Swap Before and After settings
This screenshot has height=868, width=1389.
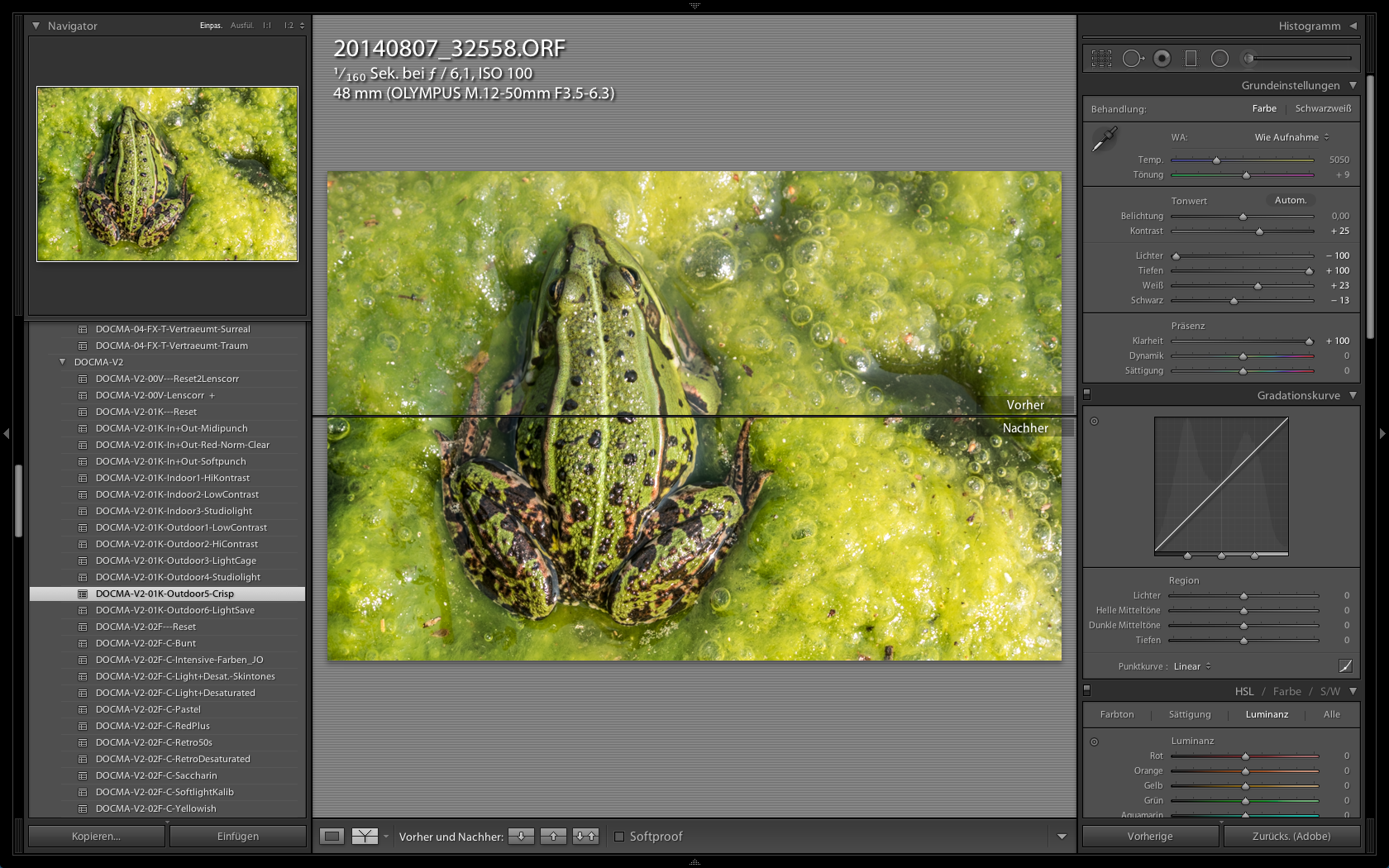(x=585, y=837)
